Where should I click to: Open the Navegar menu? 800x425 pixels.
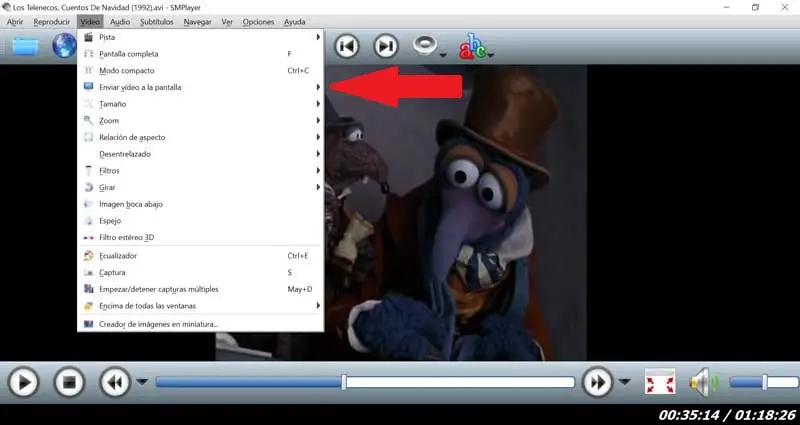197,22
